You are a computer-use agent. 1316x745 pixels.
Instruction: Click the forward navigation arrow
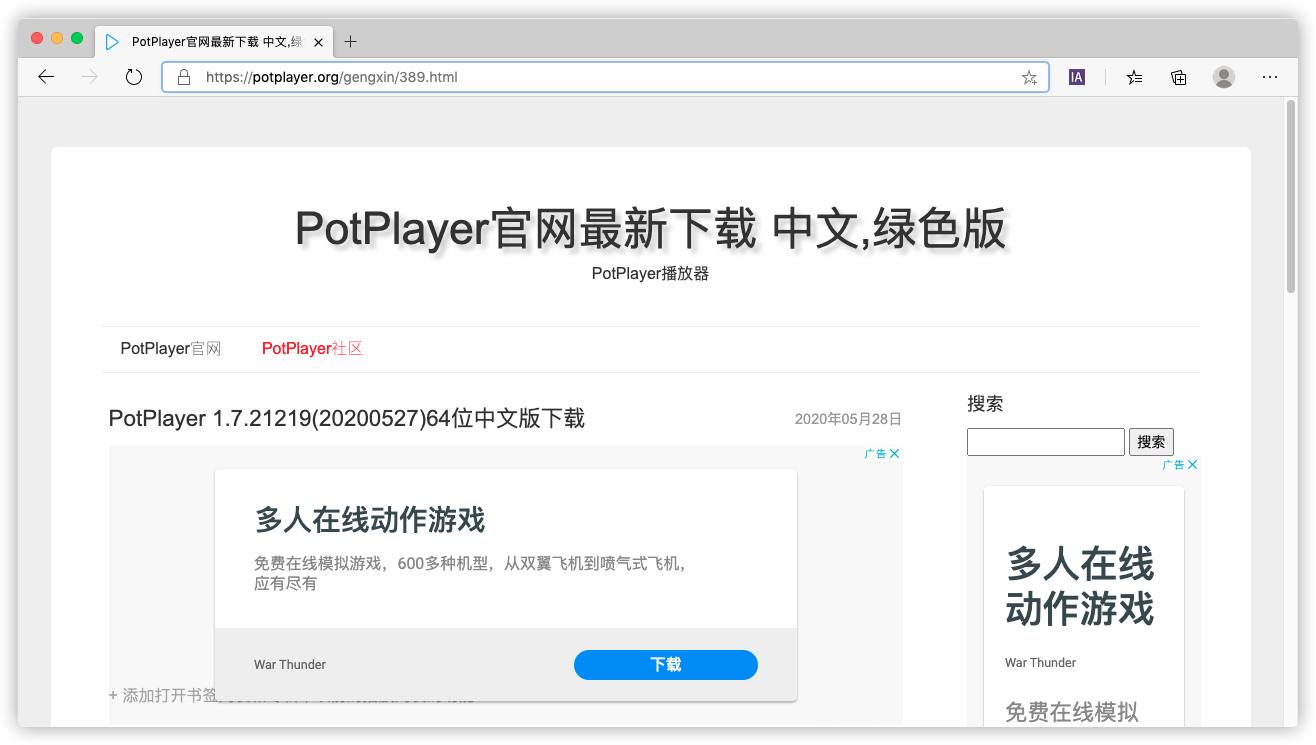89,77
